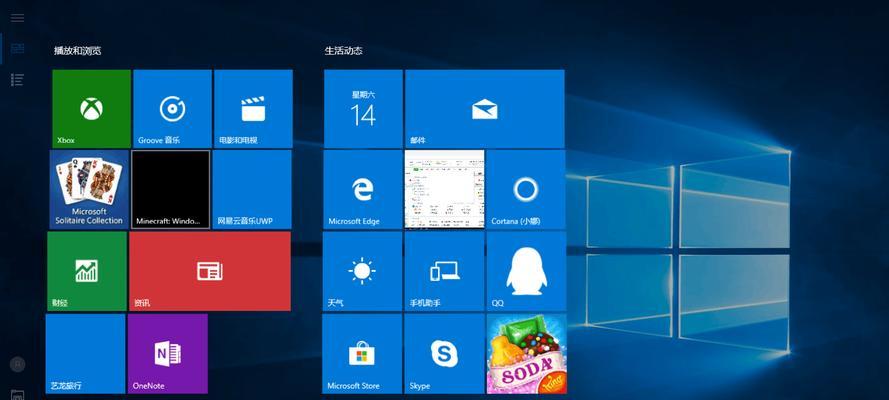Open the 邮件 mail tile

[x=484, y=108]
